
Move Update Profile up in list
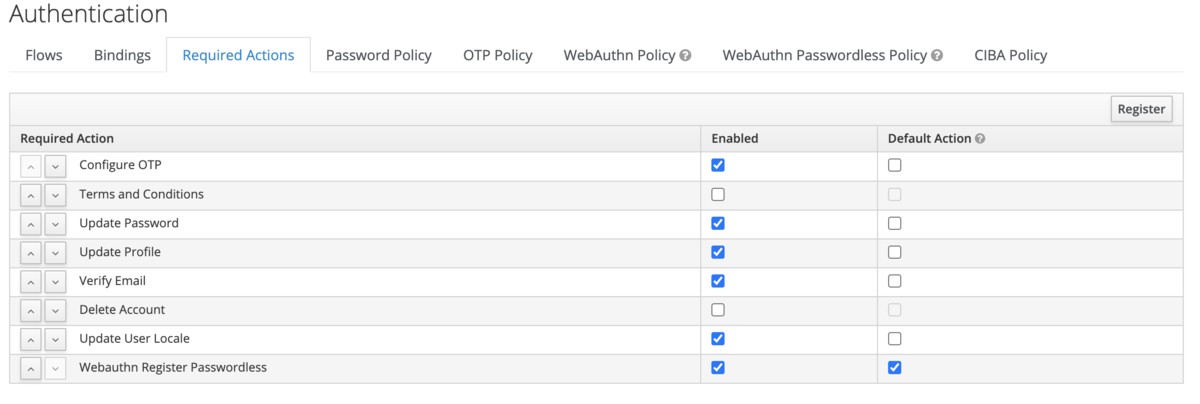31,253
